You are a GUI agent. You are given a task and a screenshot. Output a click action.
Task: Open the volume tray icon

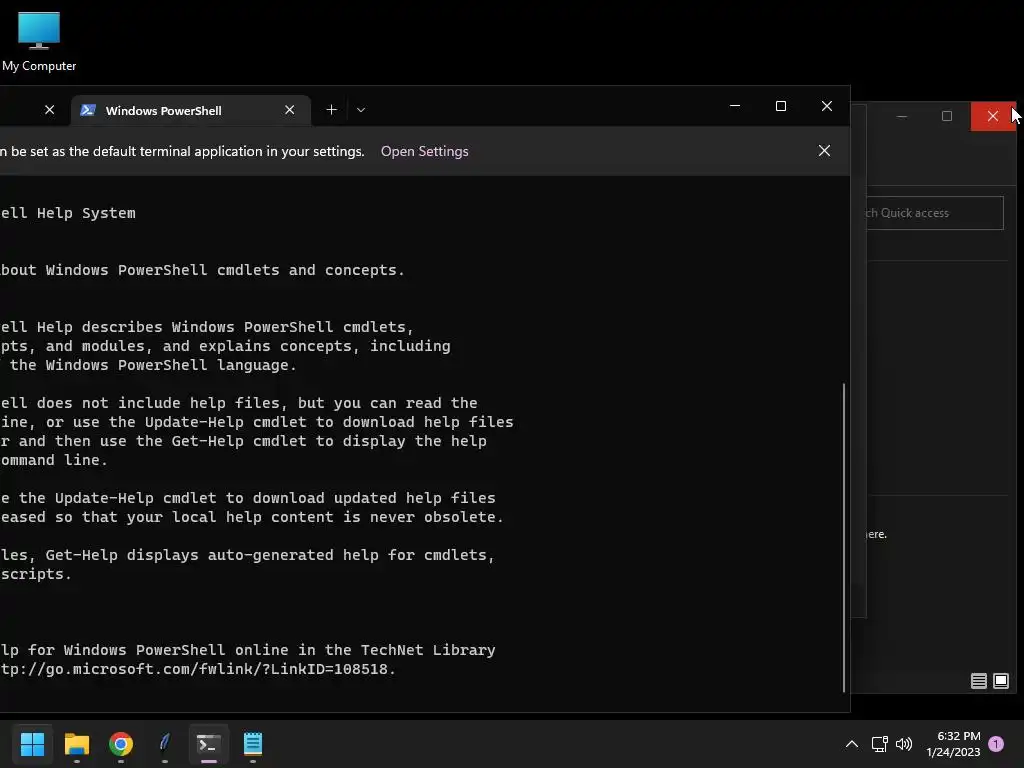point(904,744)
